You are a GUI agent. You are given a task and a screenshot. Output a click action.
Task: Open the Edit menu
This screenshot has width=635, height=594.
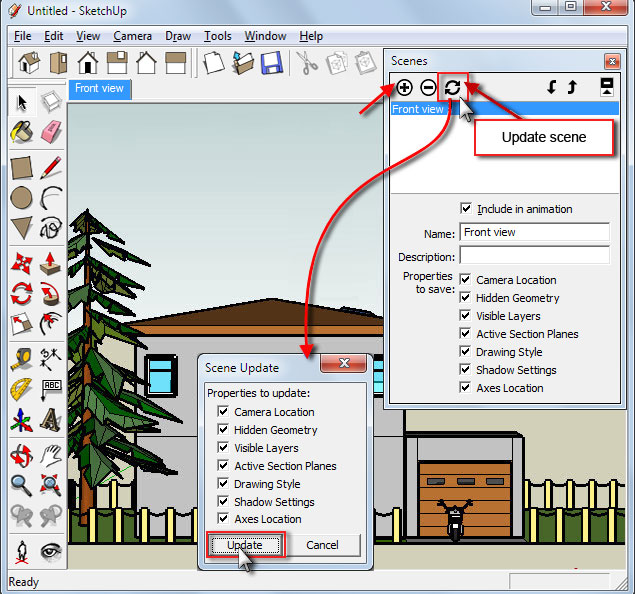(53, 36)
